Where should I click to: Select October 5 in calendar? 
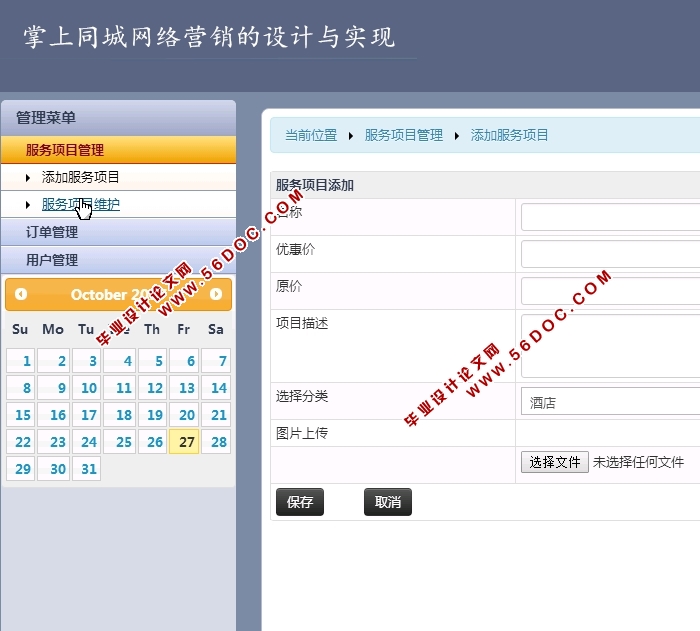(x=153, y=360)
